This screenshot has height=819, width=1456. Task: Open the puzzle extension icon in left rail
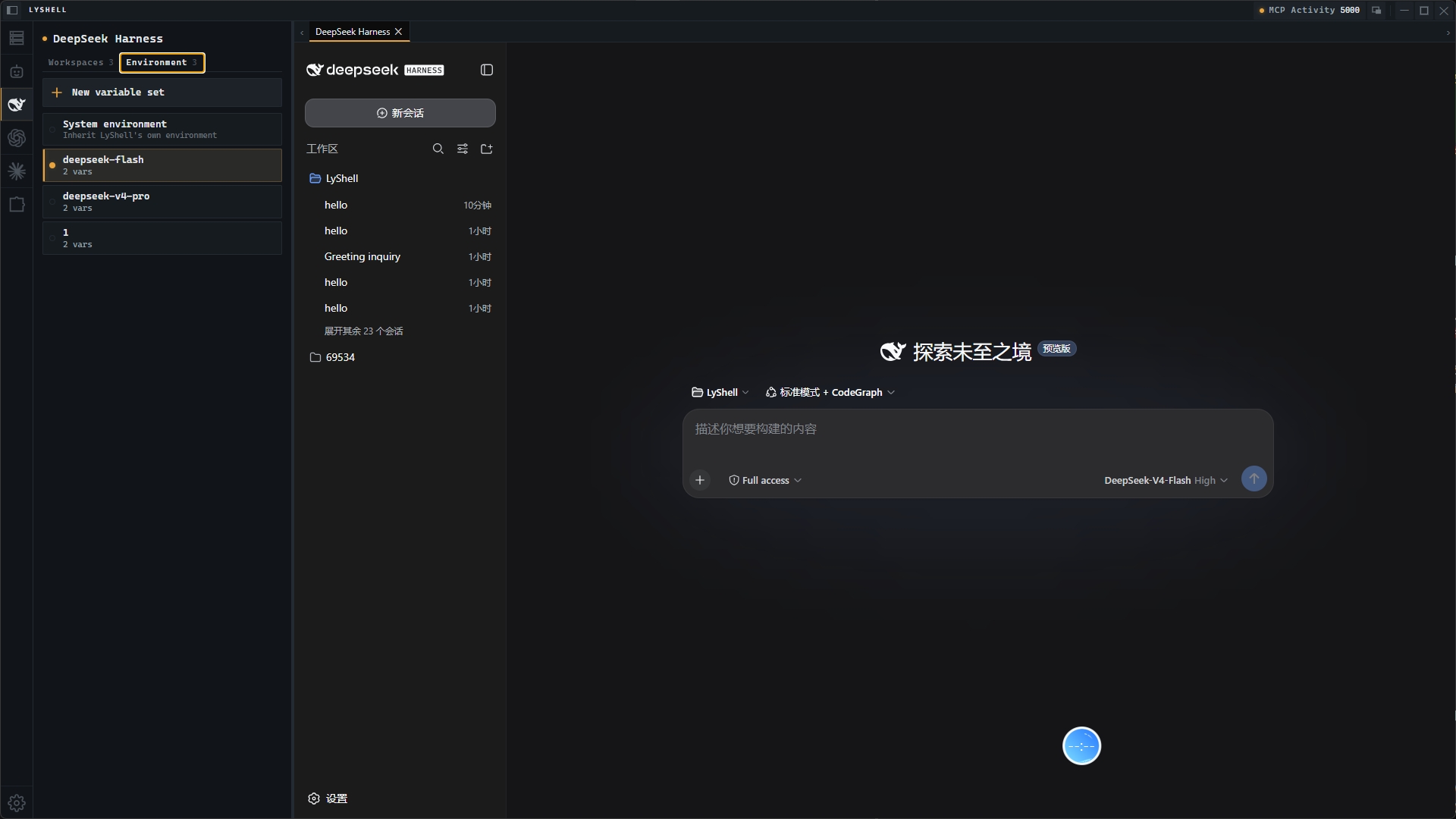click(x=17, y=205)
